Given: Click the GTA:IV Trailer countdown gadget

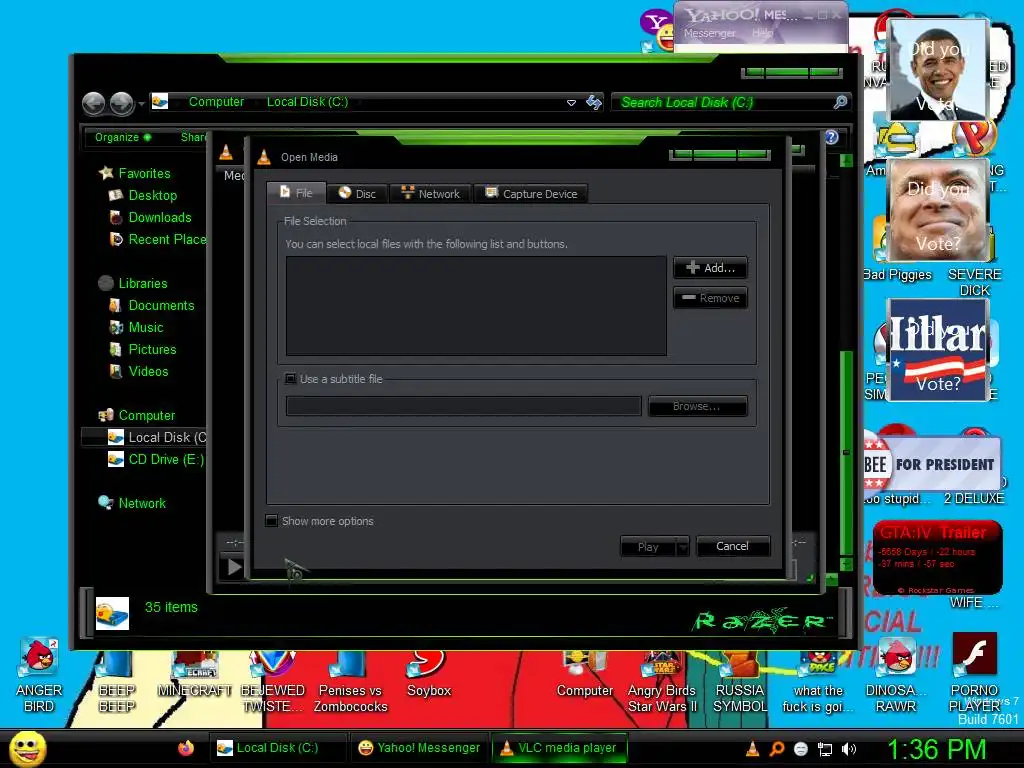Looking at the screenshot, I should coord(937,558).
